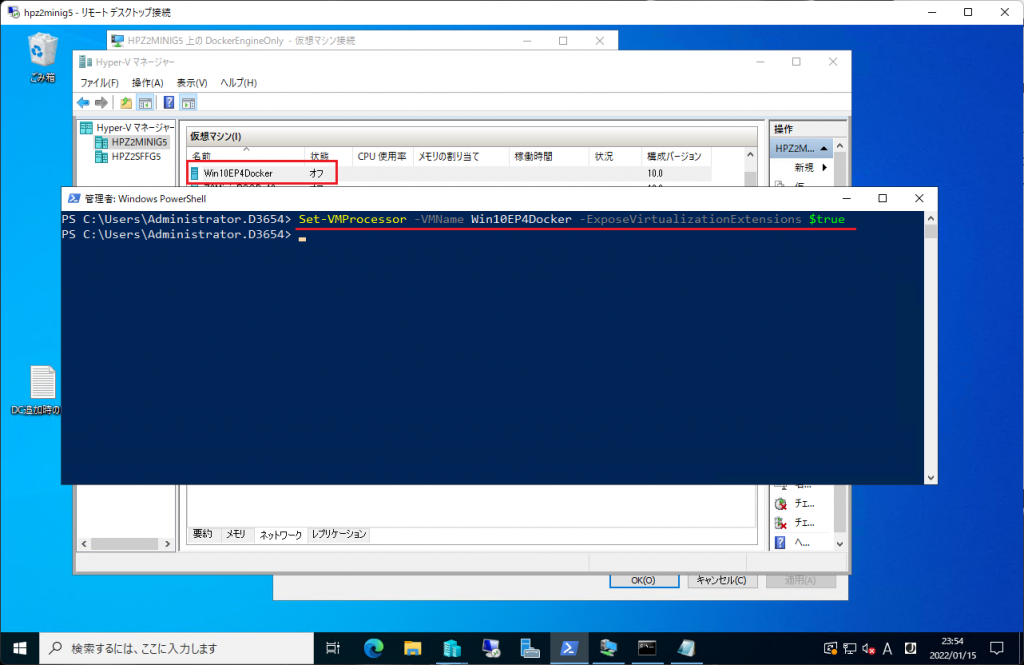Image resolution: width=1024 pixels, height=665 pixels.
Task: Click the scroll up arrow of the 操作 pane
Action: click(840, 146)
